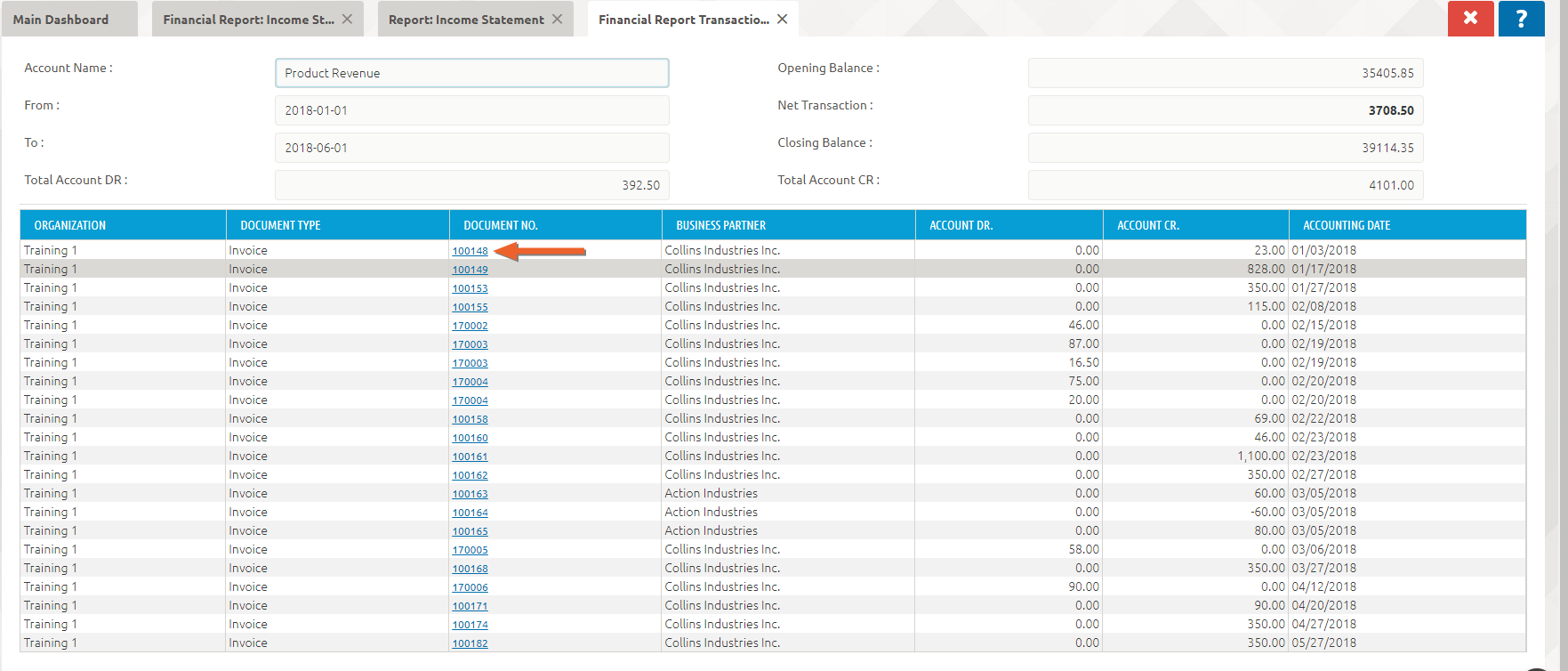This screenshot has width=1568, height=671.
Task: Open invoice document 100182
Action: [470, 643]
